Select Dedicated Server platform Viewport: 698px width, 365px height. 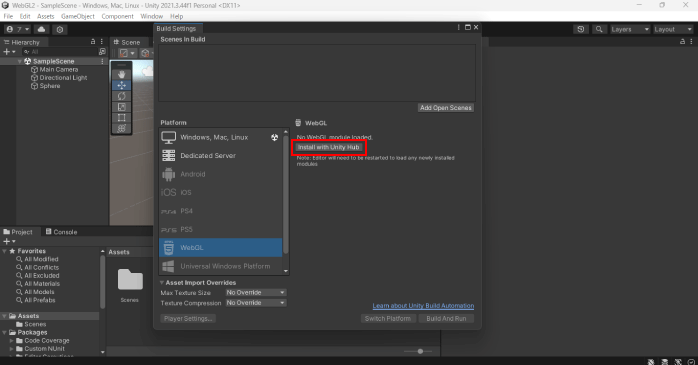pyautogui.click(x=220, y=155)
